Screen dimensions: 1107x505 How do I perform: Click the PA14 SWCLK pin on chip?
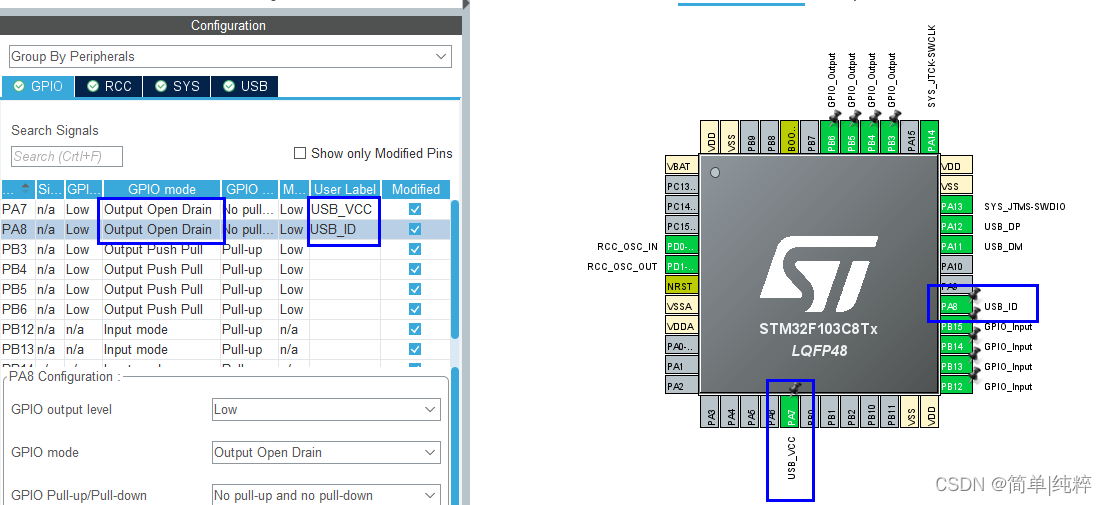coord(931,136)
